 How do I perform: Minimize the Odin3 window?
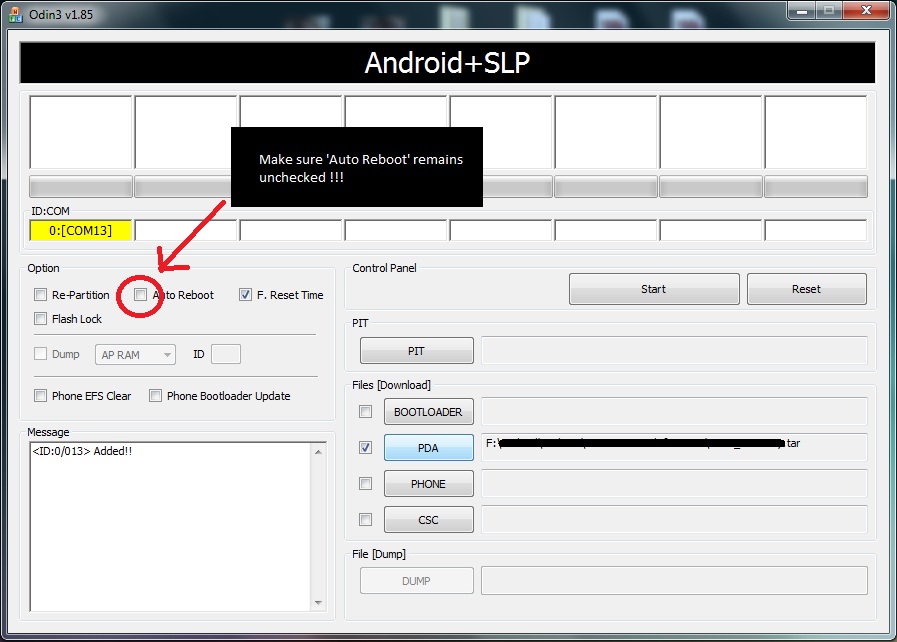(801, 10)
